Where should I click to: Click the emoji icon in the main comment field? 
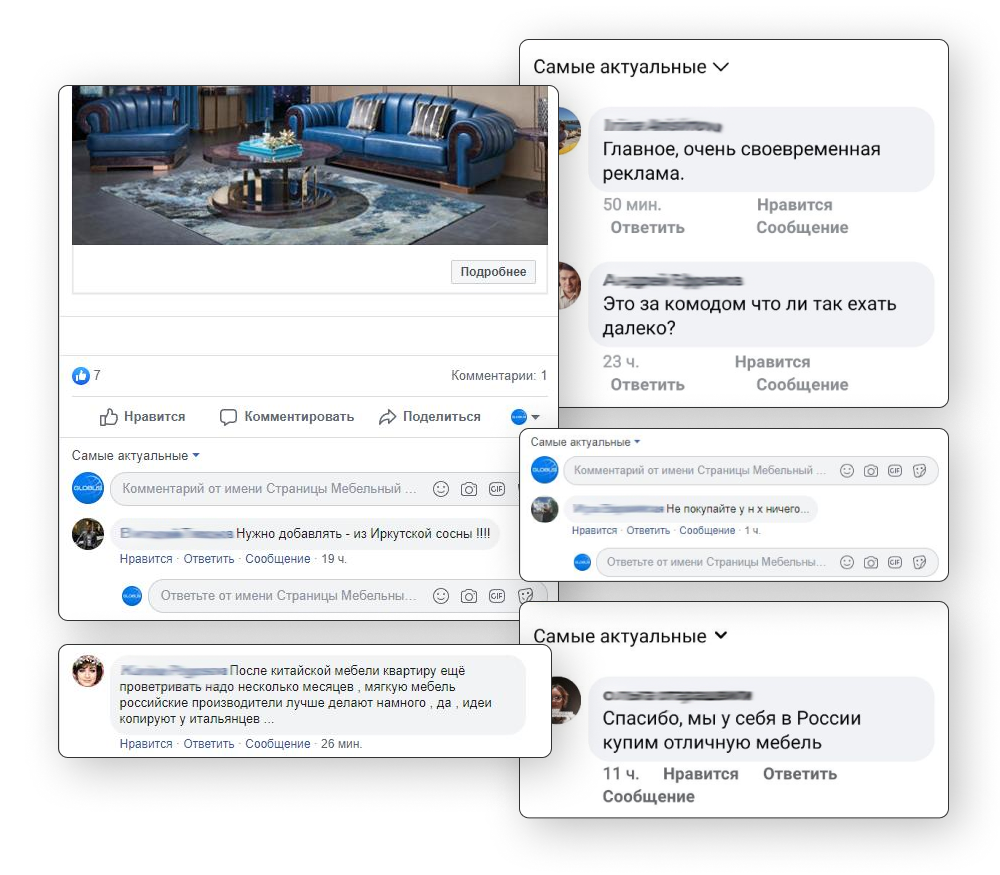coord(441,489)
